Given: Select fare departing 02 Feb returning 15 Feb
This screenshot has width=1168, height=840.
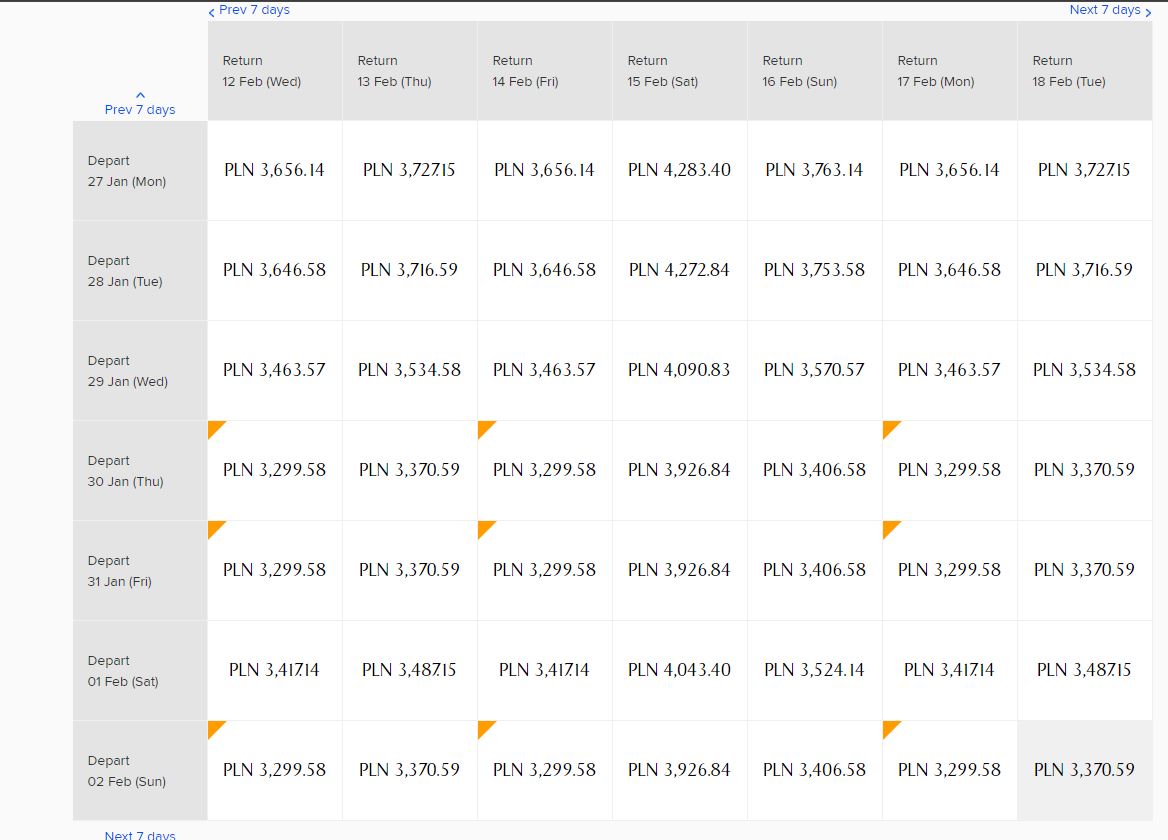Looking at the screenshot, I should click(x=679, y=770).
